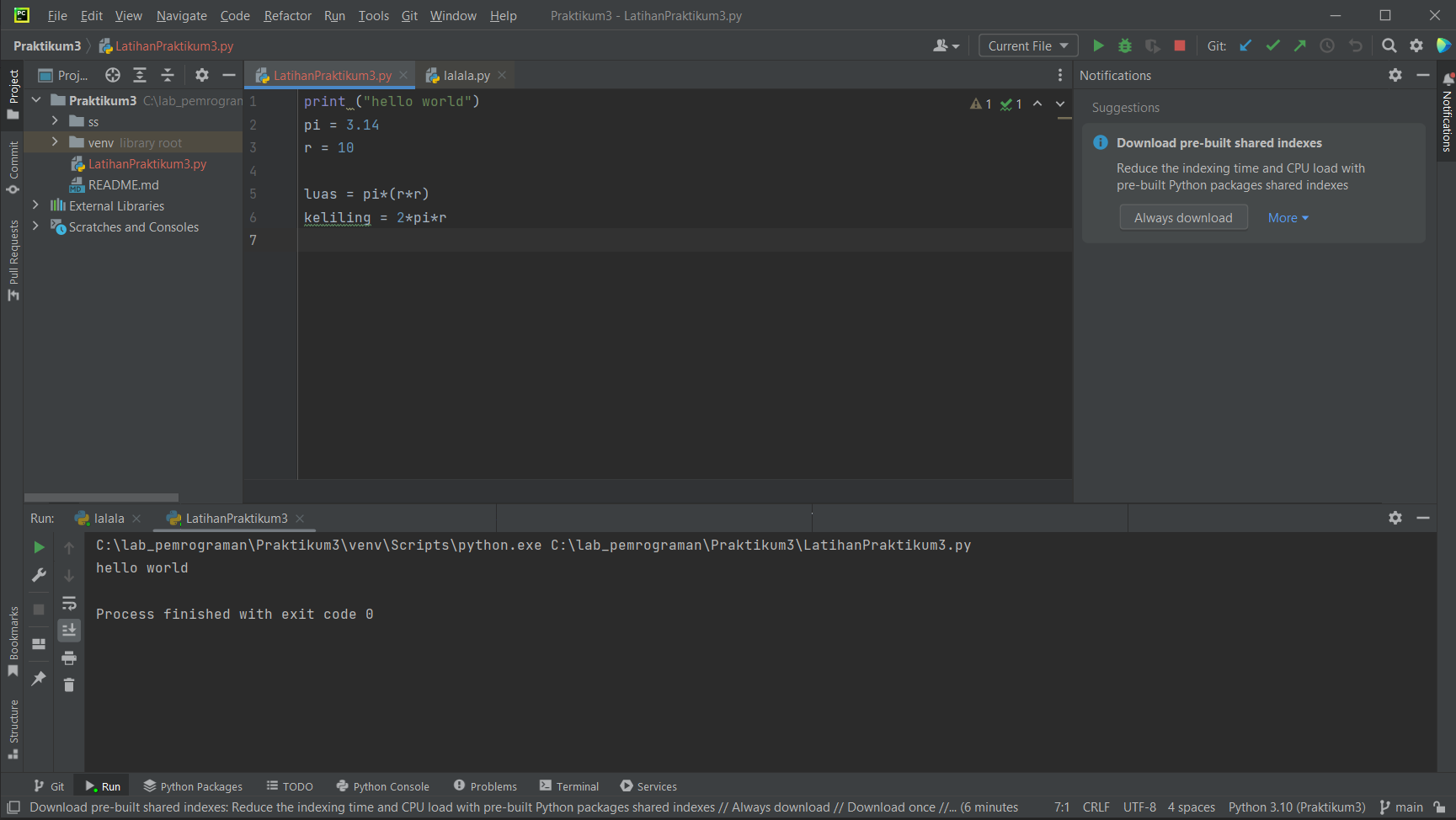
Task: Toggle soft-wrap in Run console
Action: coord(69,603)
